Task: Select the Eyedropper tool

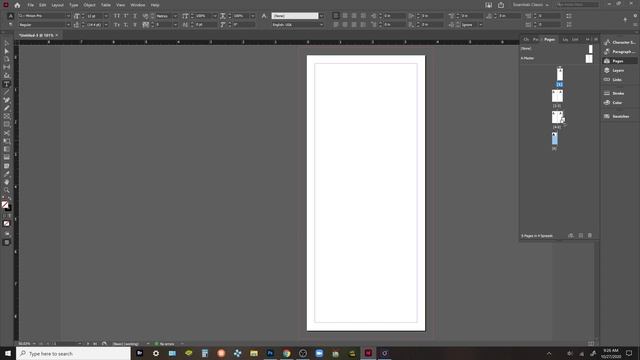Action: click(x=7, y=174)
